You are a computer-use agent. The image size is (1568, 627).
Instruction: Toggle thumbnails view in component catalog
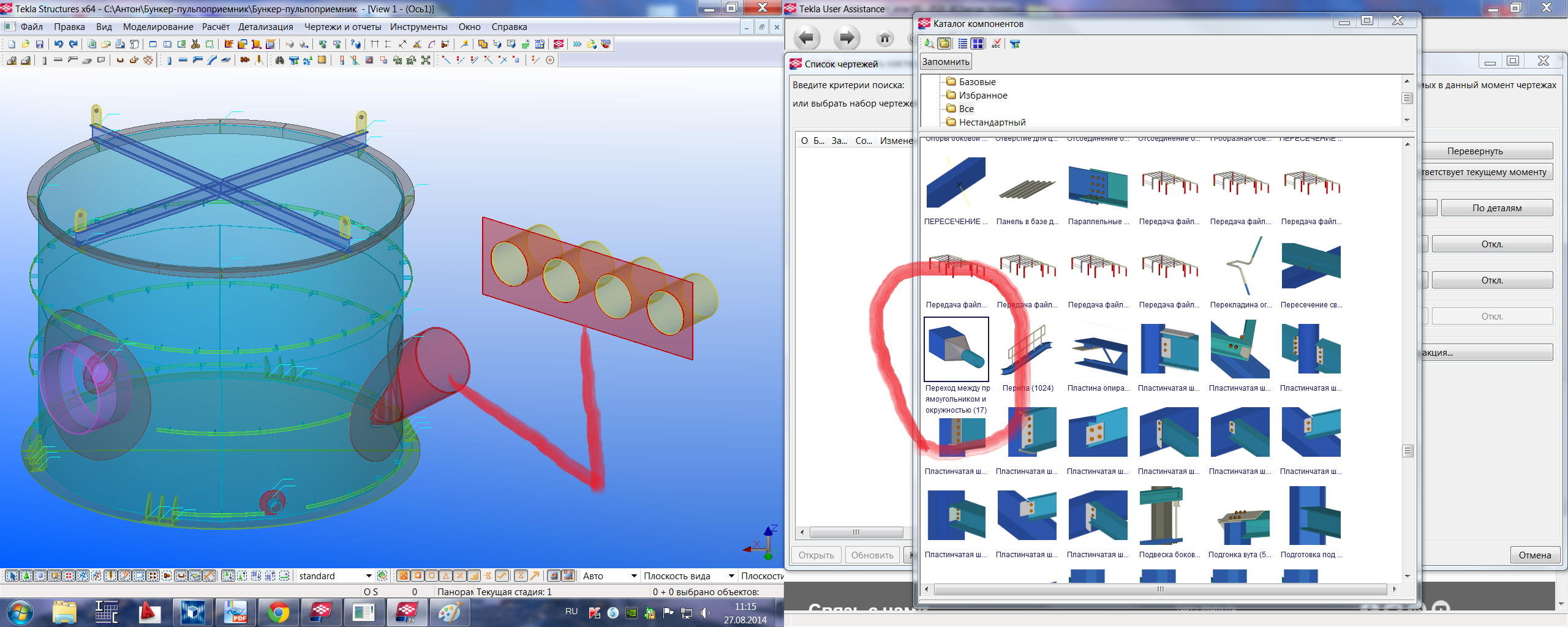point(978,43)
